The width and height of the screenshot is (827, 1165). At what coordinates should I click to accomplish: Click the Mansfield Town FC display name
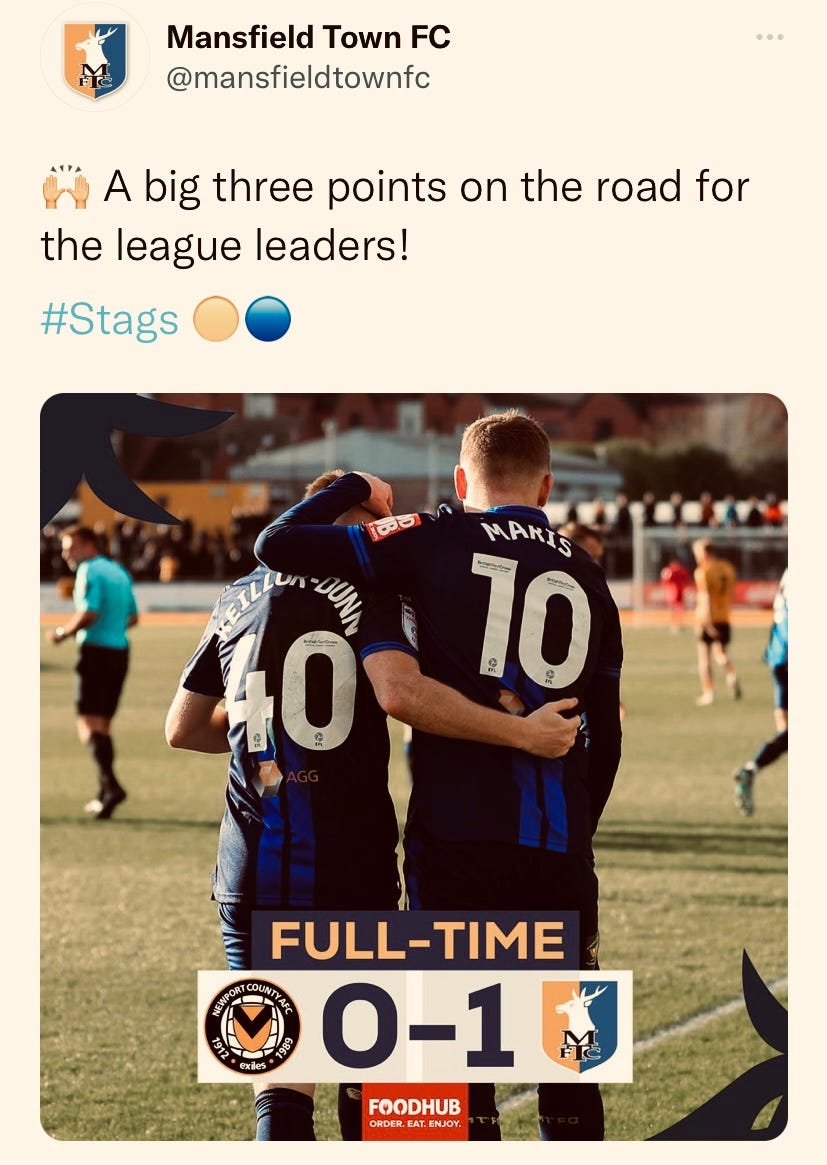pos(308,37)
